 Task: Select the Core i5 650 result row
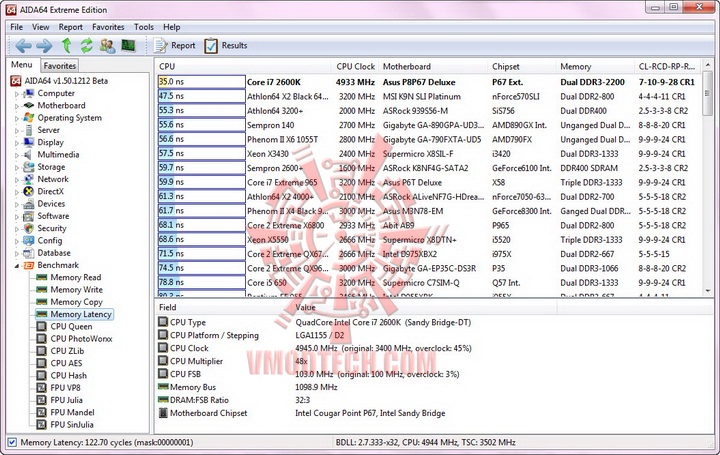(428, 283)
